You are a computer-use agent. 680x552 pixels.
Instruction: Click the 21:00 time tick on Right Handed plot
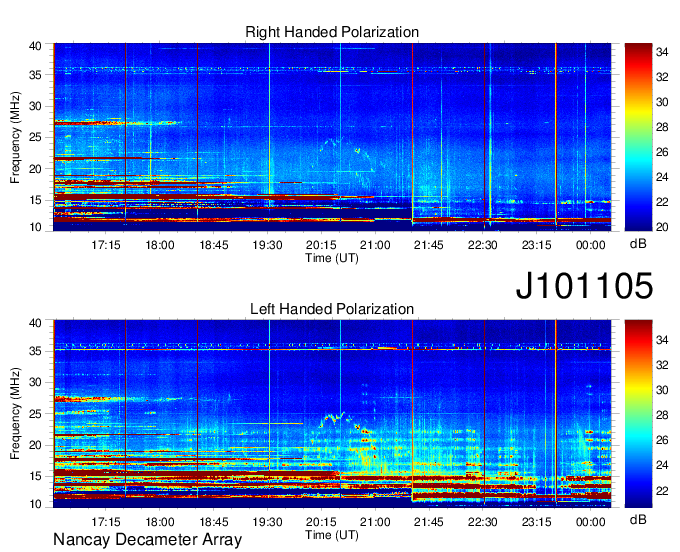pyautogui.click(x=375, y=245)
